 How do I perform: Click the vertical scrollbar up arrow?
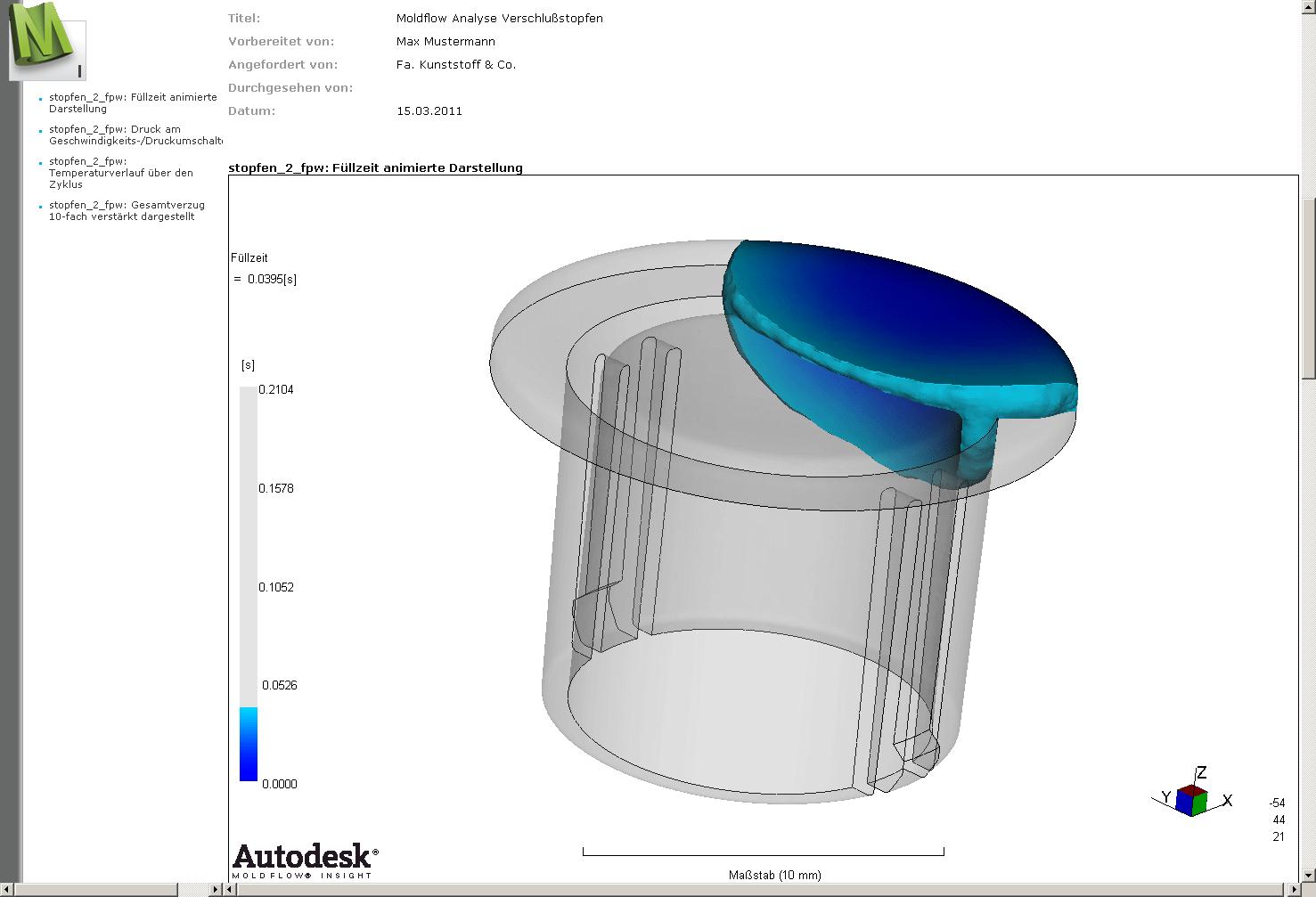point(1308,7)
